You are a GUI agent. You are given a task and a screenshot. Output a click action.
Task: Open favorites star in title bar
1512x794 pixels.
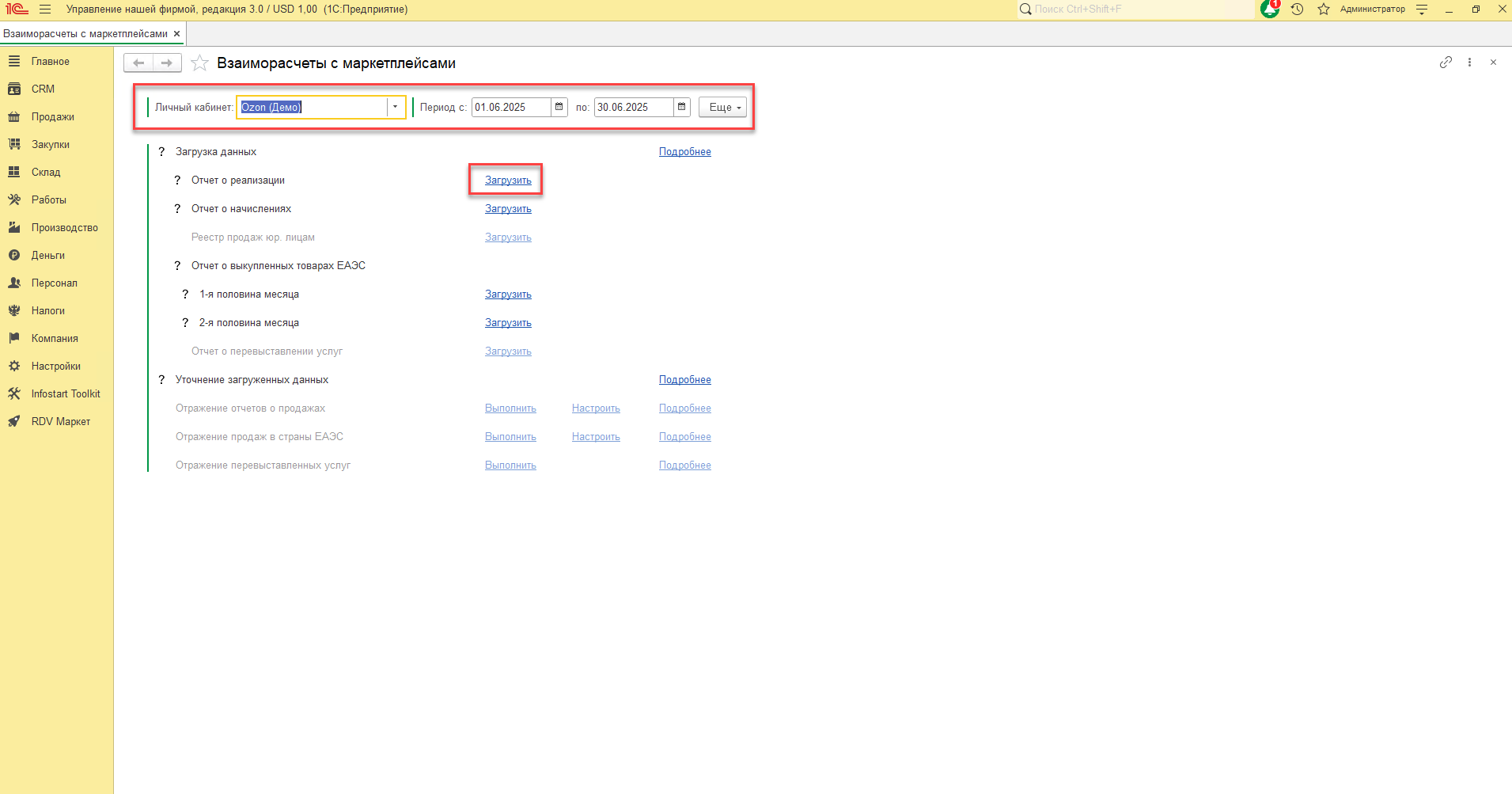click(1324, 9)
